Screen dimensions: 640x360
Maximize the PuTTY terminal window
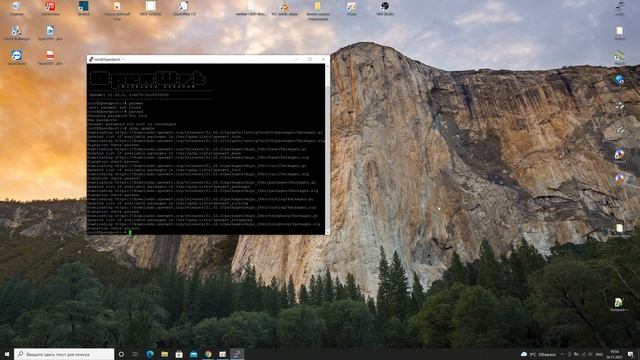click(310, 59)
